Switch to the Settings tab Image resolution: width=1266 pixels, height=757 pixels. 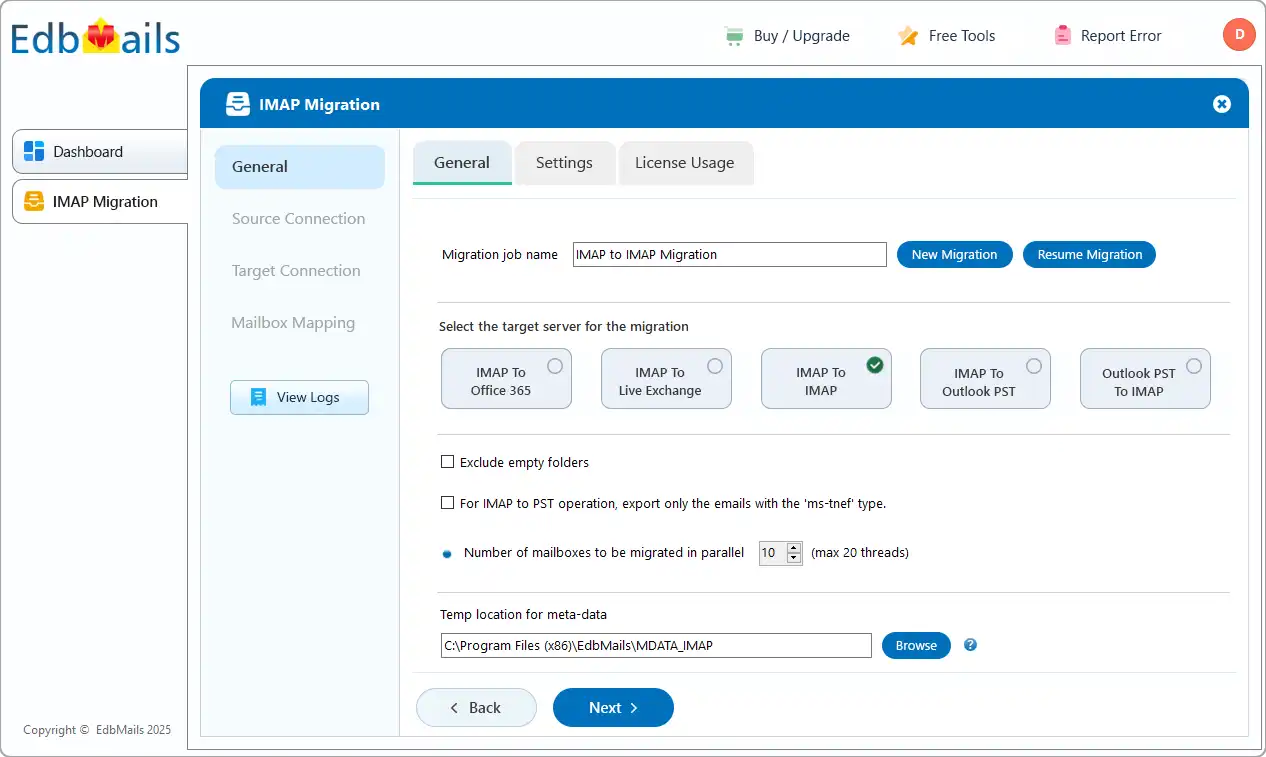(564, 163)
